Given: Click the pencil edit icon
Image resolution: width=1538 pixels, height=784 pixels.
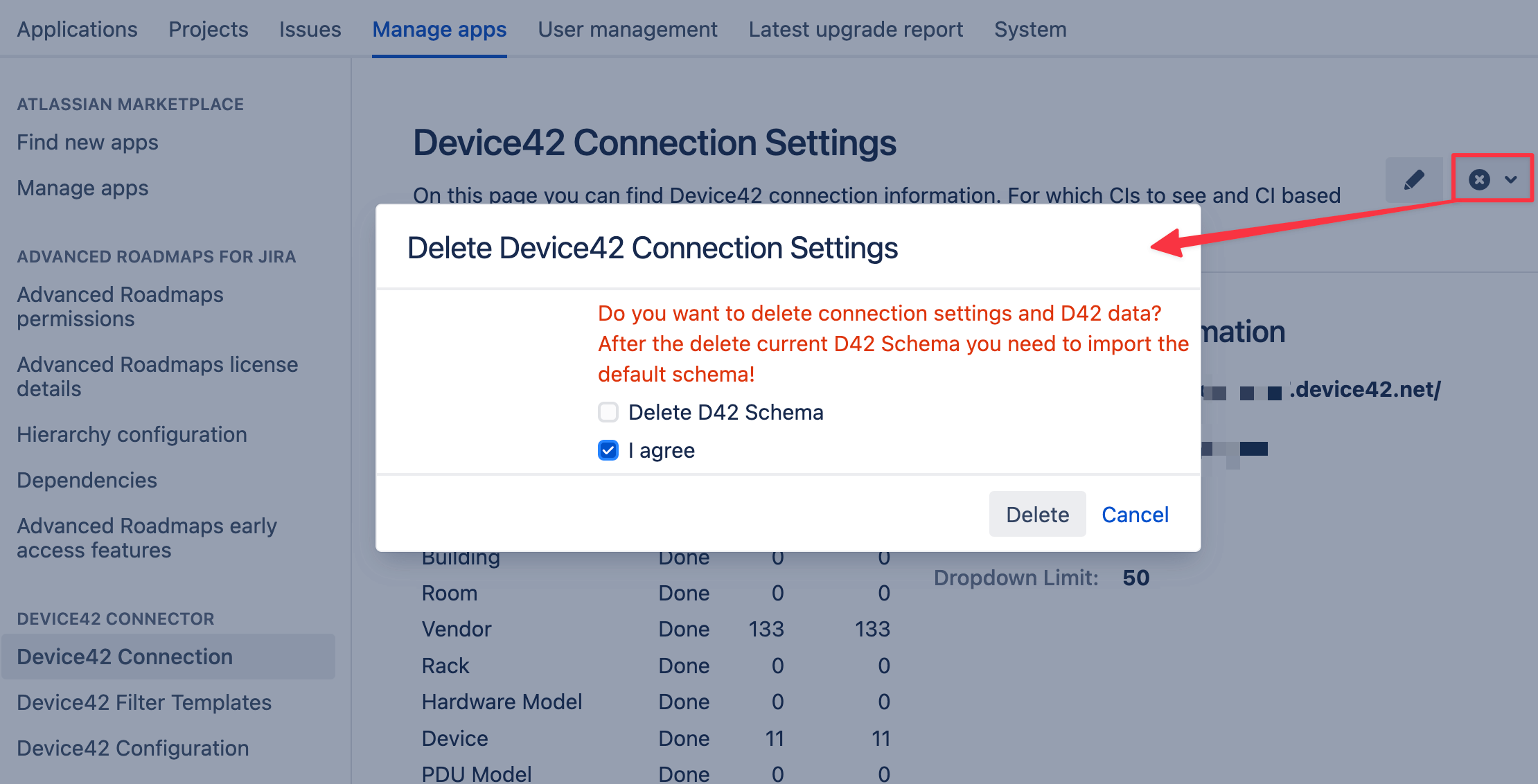Looking at the screenshot, I should (1414, 179).
